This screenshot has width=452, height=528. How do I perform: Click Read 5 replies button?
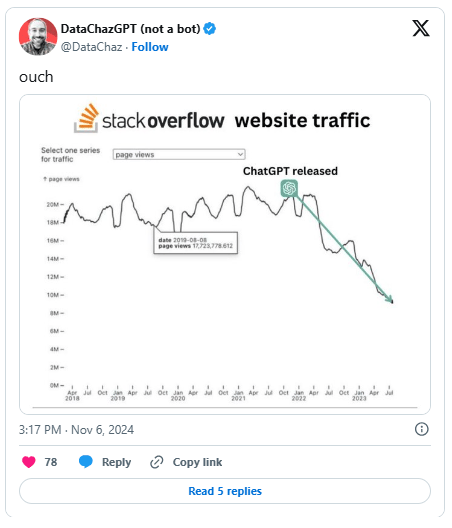click(x=225, y=491)
